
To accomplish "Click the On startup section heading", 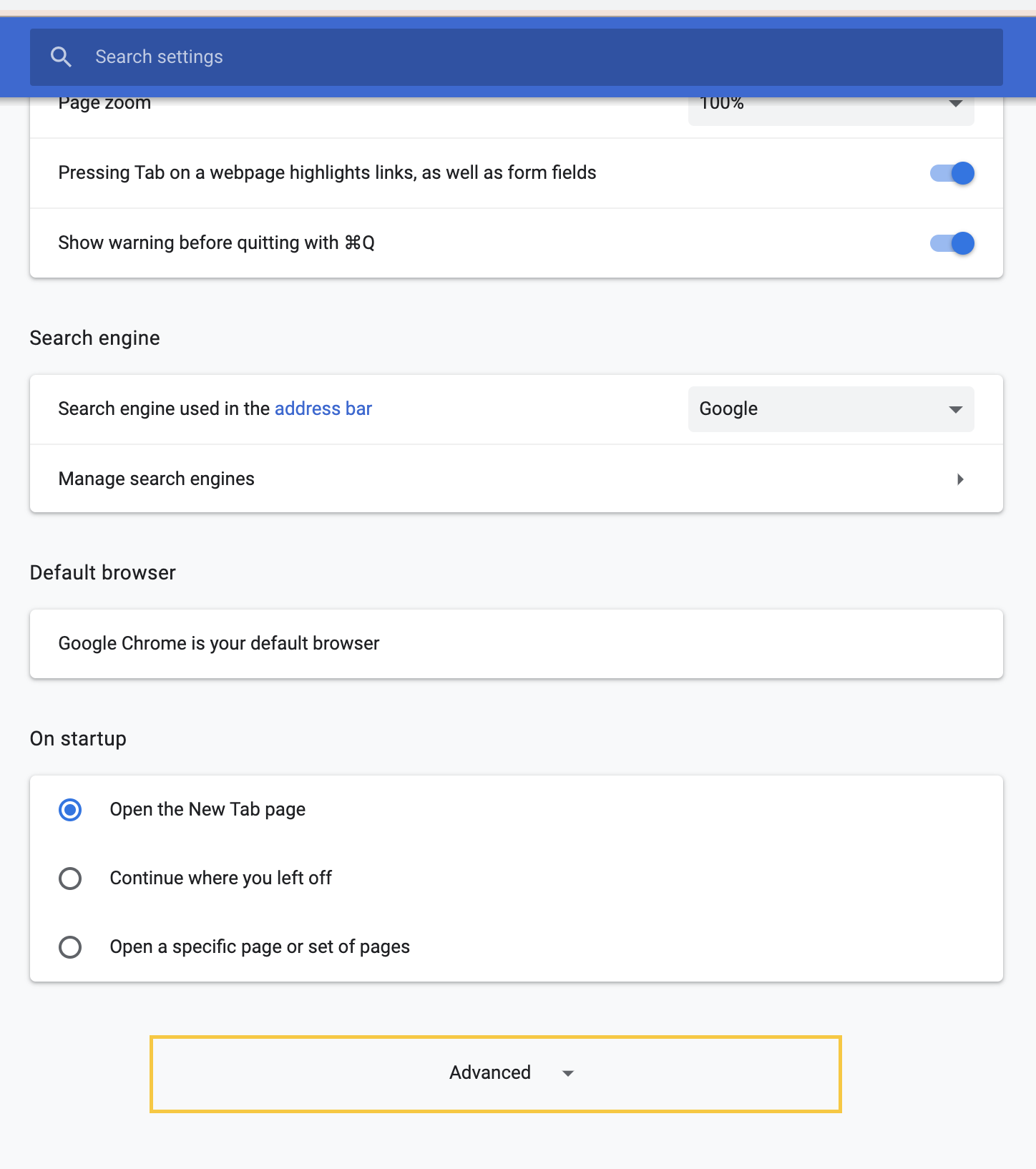I will (78, 738).
